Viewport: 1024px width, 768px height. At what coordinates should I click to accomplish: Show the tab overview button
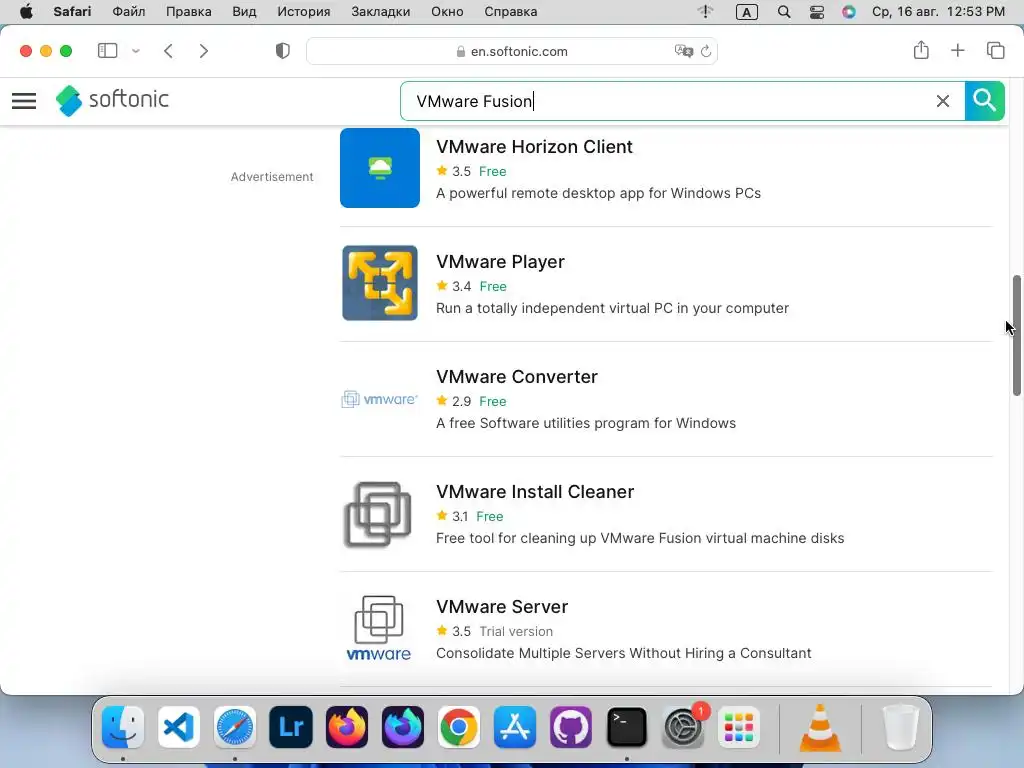click(995, 50)
